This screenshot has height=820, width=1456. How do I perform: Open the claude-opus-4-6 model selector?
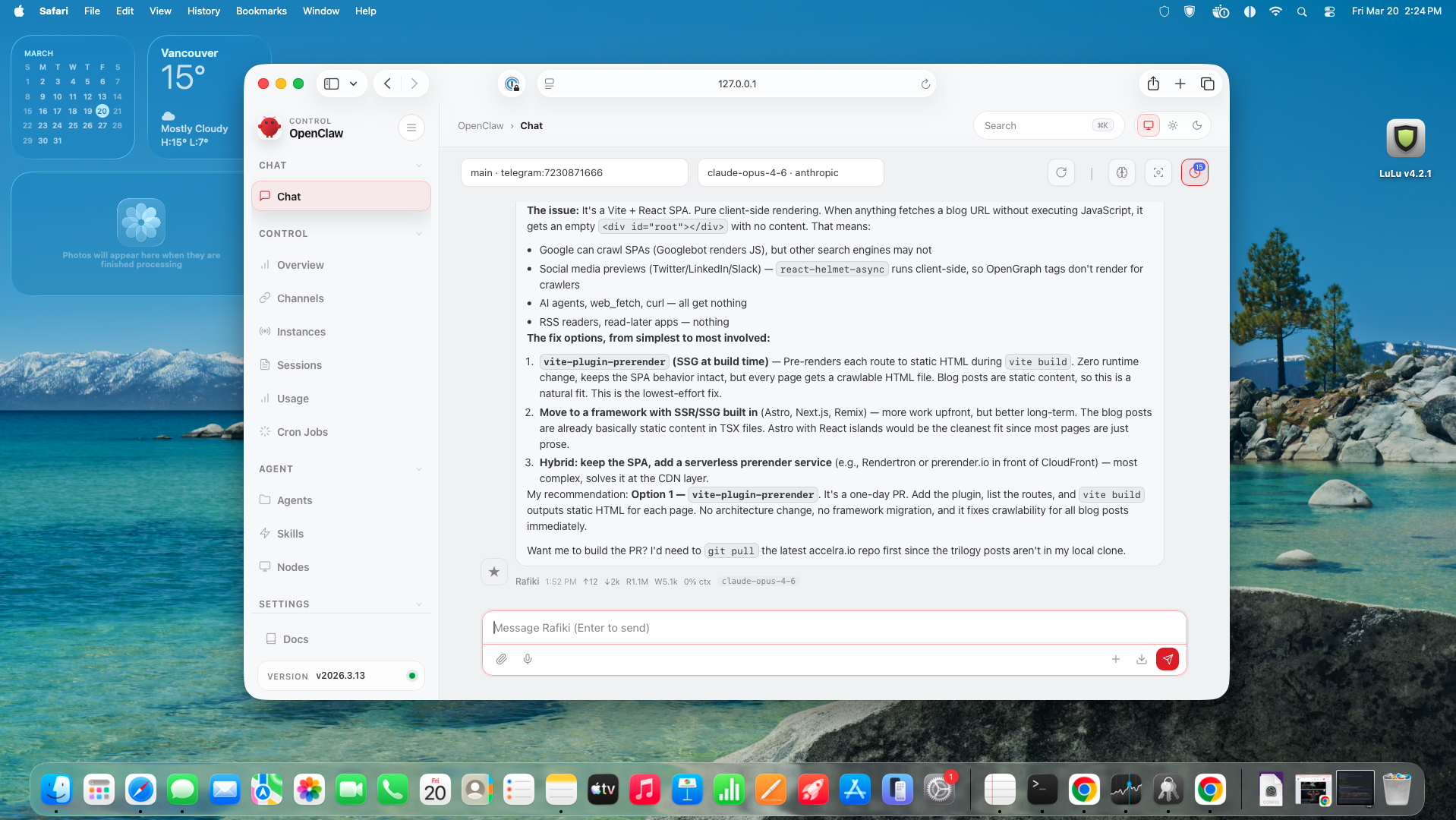790,172
